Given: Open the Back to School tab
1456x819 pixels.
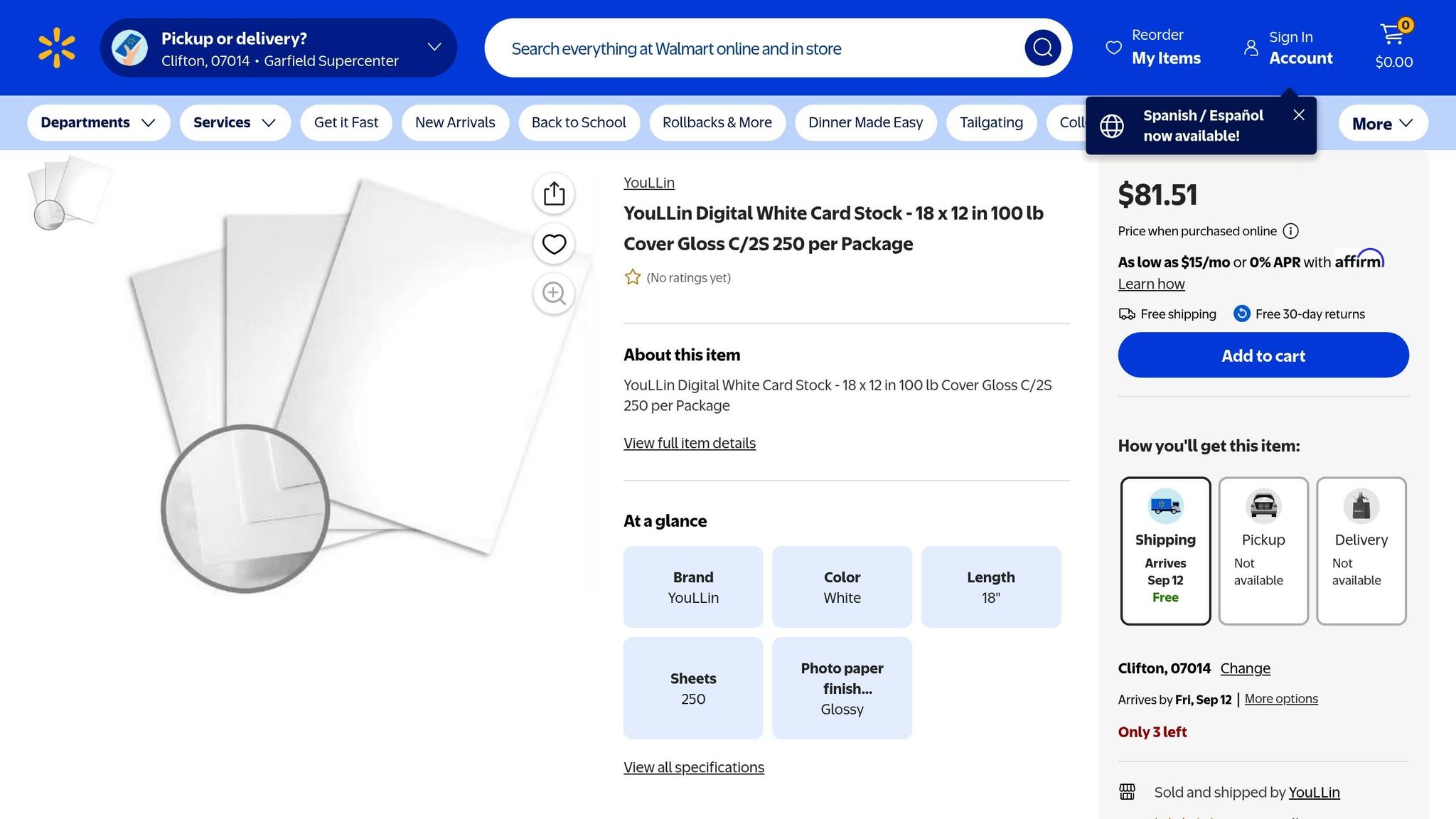Looking at the screenshot, I should [x=579, y=122].
